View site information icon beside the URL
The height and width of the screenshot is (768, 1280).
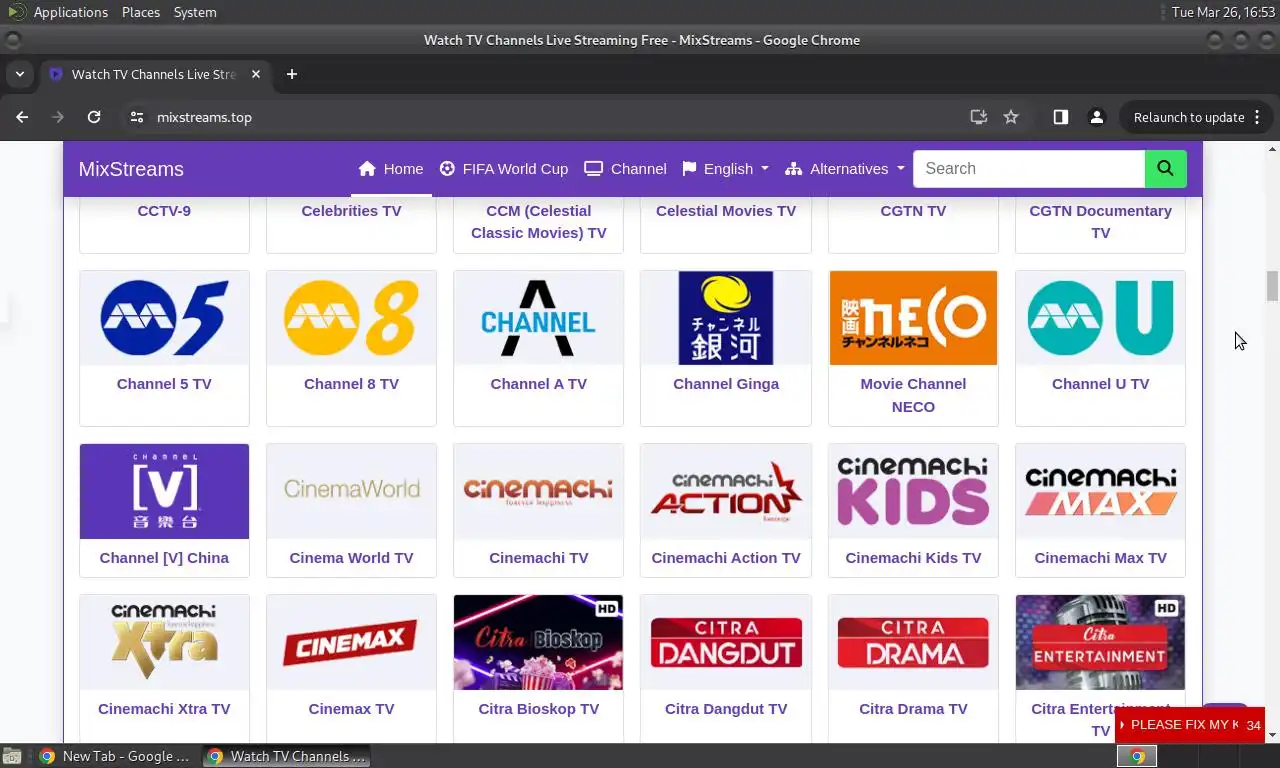137,117
